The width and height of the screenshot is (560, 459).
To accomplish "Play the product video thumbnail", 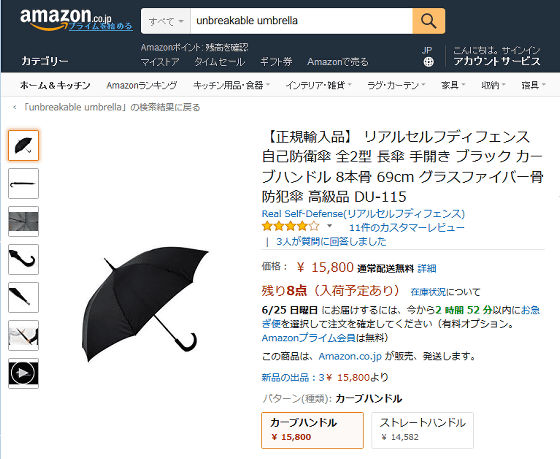I will pos(24,373).
